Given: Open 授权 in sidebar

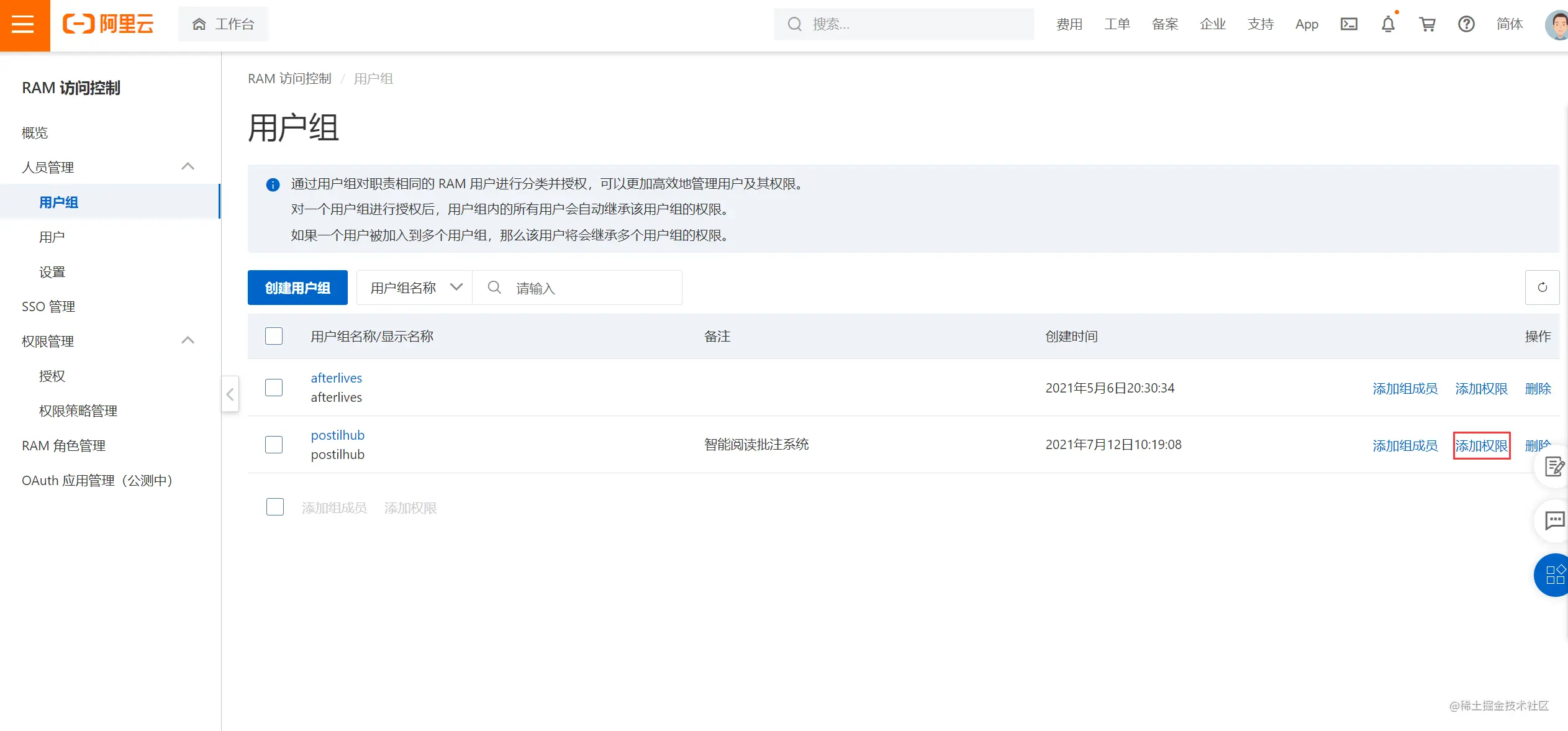Looking at the screenshot, I should (x=52, y=376).
